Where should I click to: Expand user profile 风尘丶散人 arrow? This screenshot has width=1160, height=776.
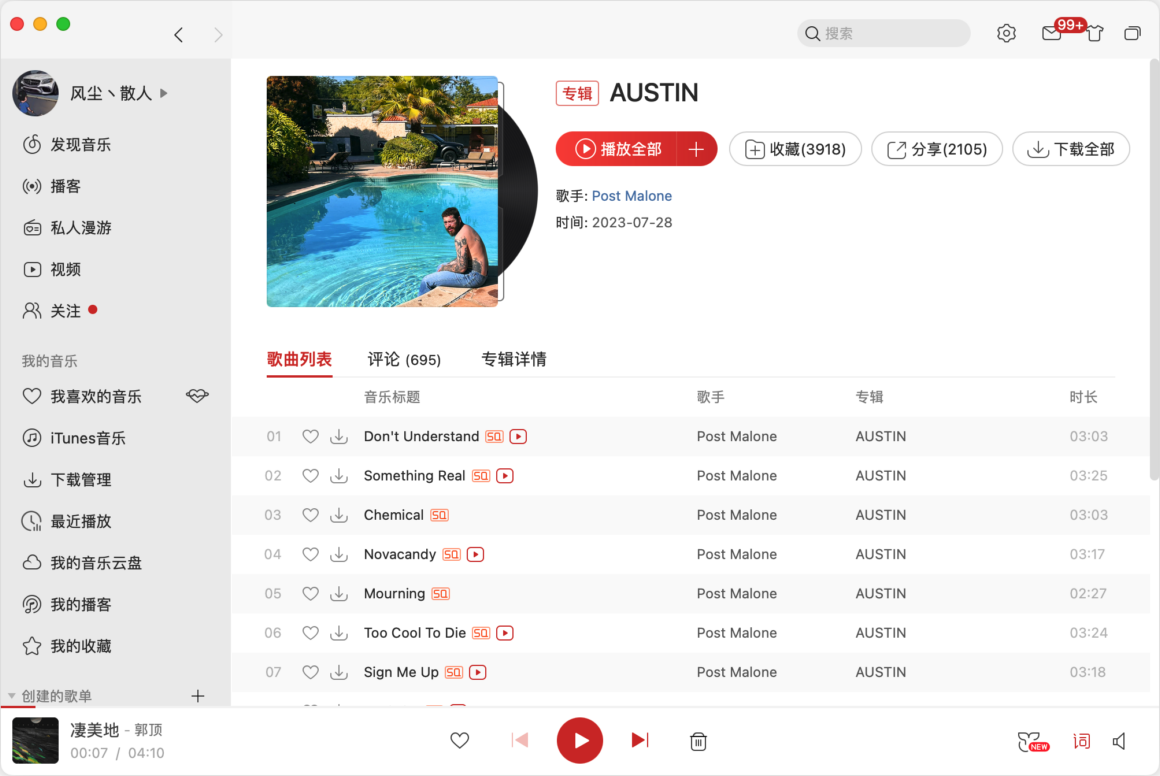[x=163, y=93]
